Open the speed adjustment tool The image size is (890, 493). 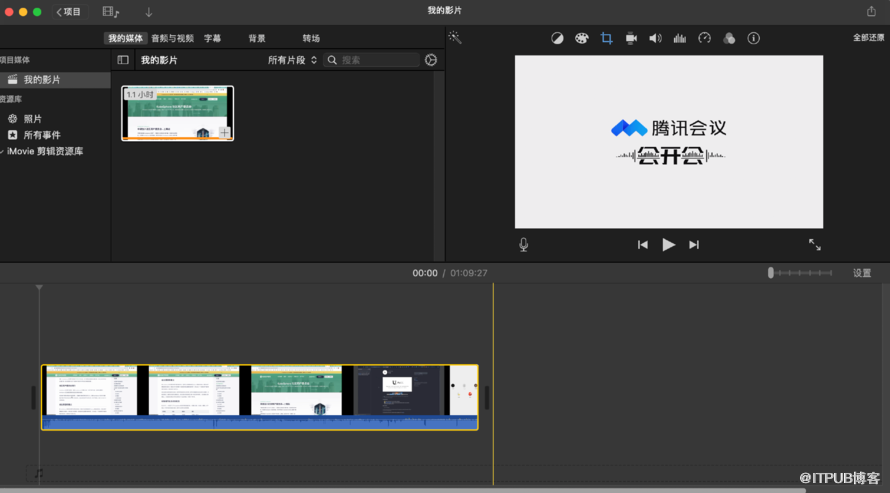[704, 38]
